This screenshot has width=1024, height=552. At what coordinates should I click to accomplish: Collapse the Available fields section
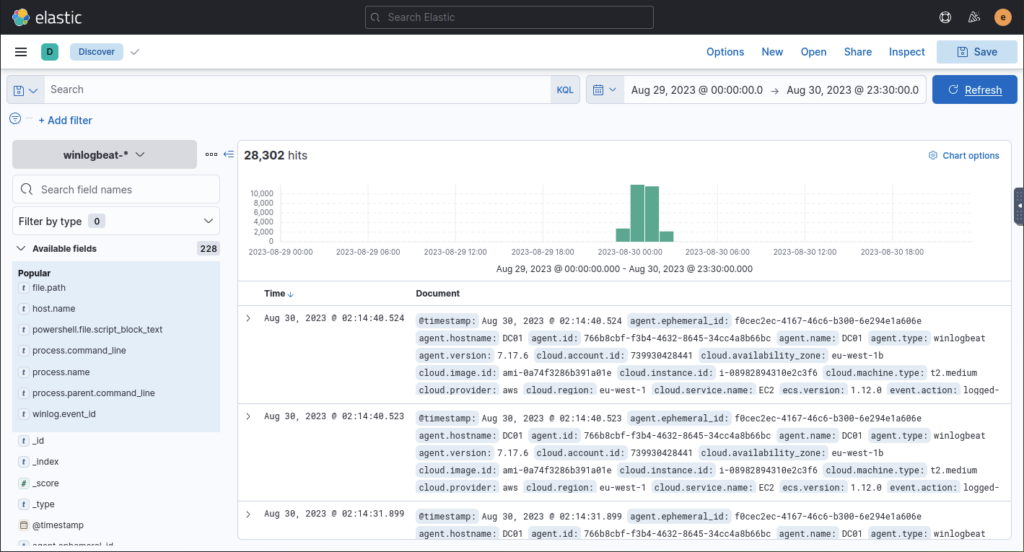(21, 248)
